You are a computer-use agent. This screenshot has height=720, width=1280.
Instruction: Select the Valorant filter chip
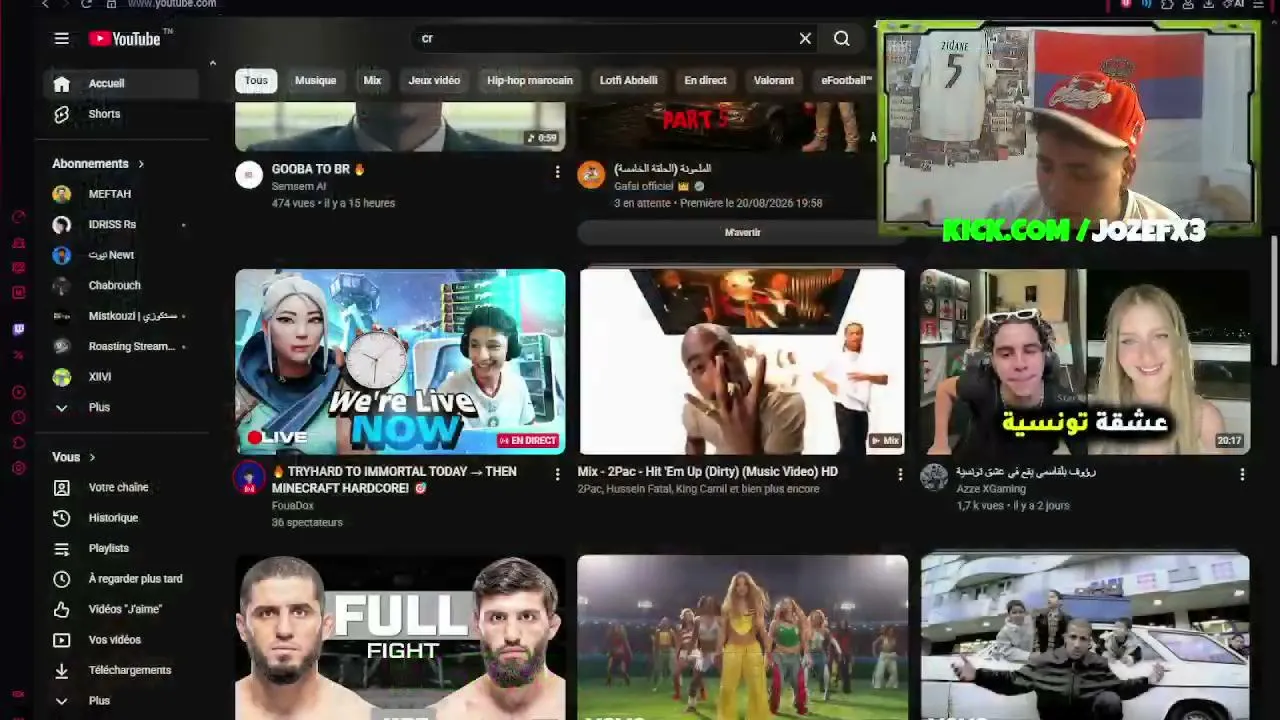click(774, 81)
